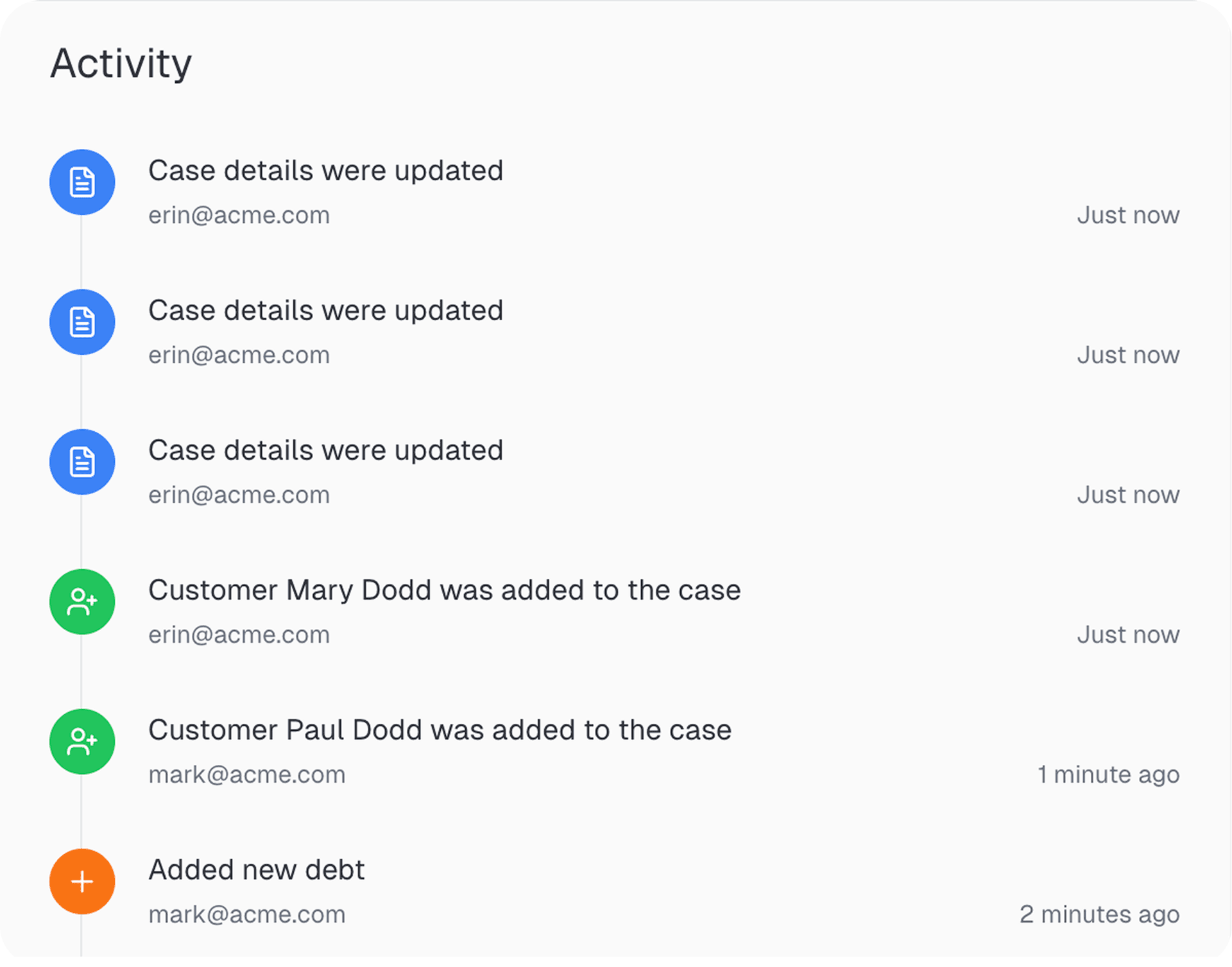Click the Activity heading
This screenshot has width=1232, height=967.
point(121,64)
